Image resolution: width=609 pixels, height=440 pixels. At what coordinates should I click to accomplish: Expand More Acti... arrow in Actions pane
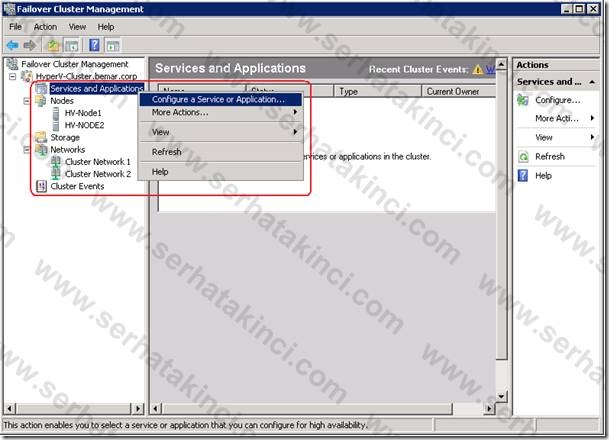[592, 118]
